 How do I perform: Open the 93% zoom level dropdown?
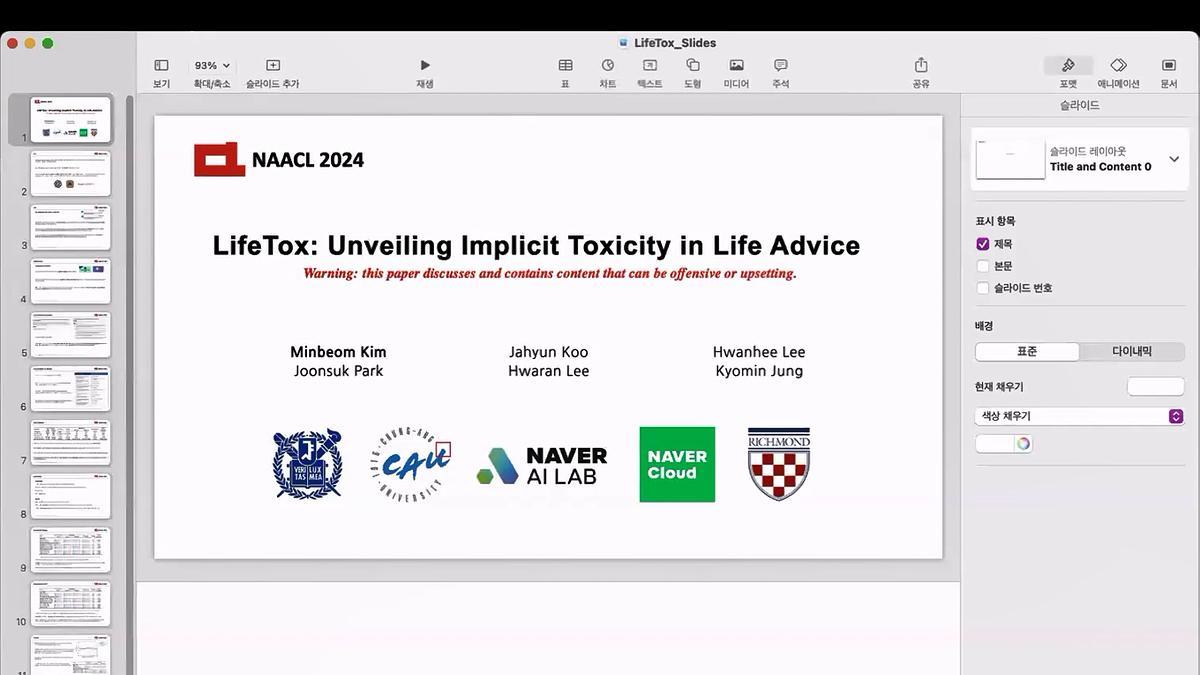coord(212,66)
